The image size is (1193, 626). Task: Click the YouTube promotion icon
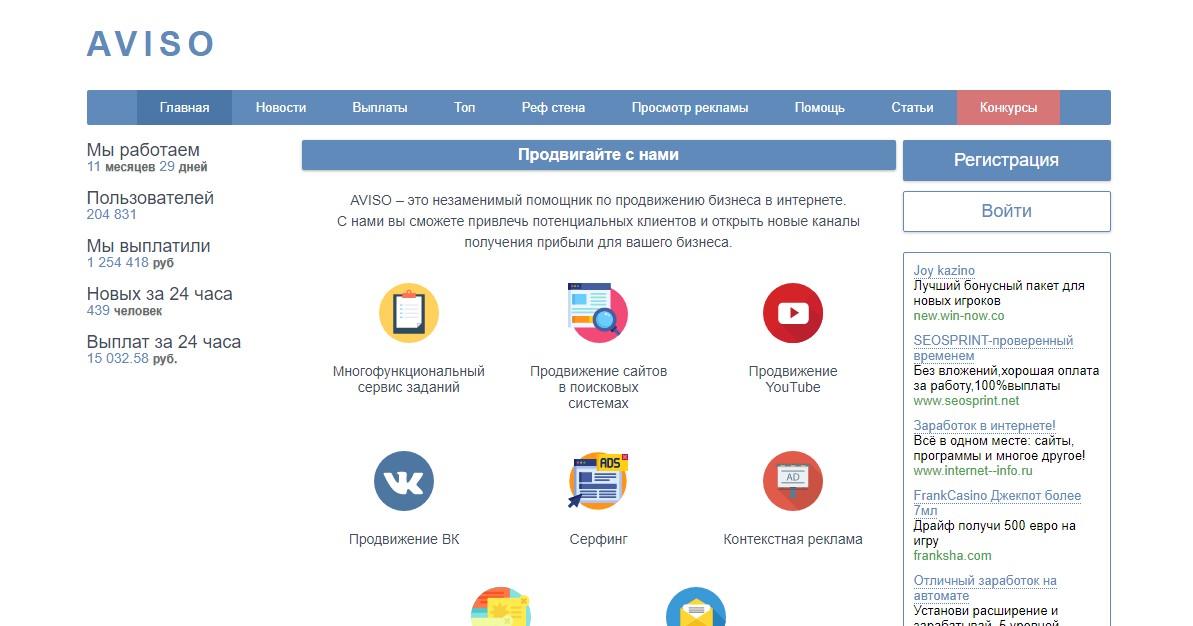pyautogui.click(x=792, y=313)
